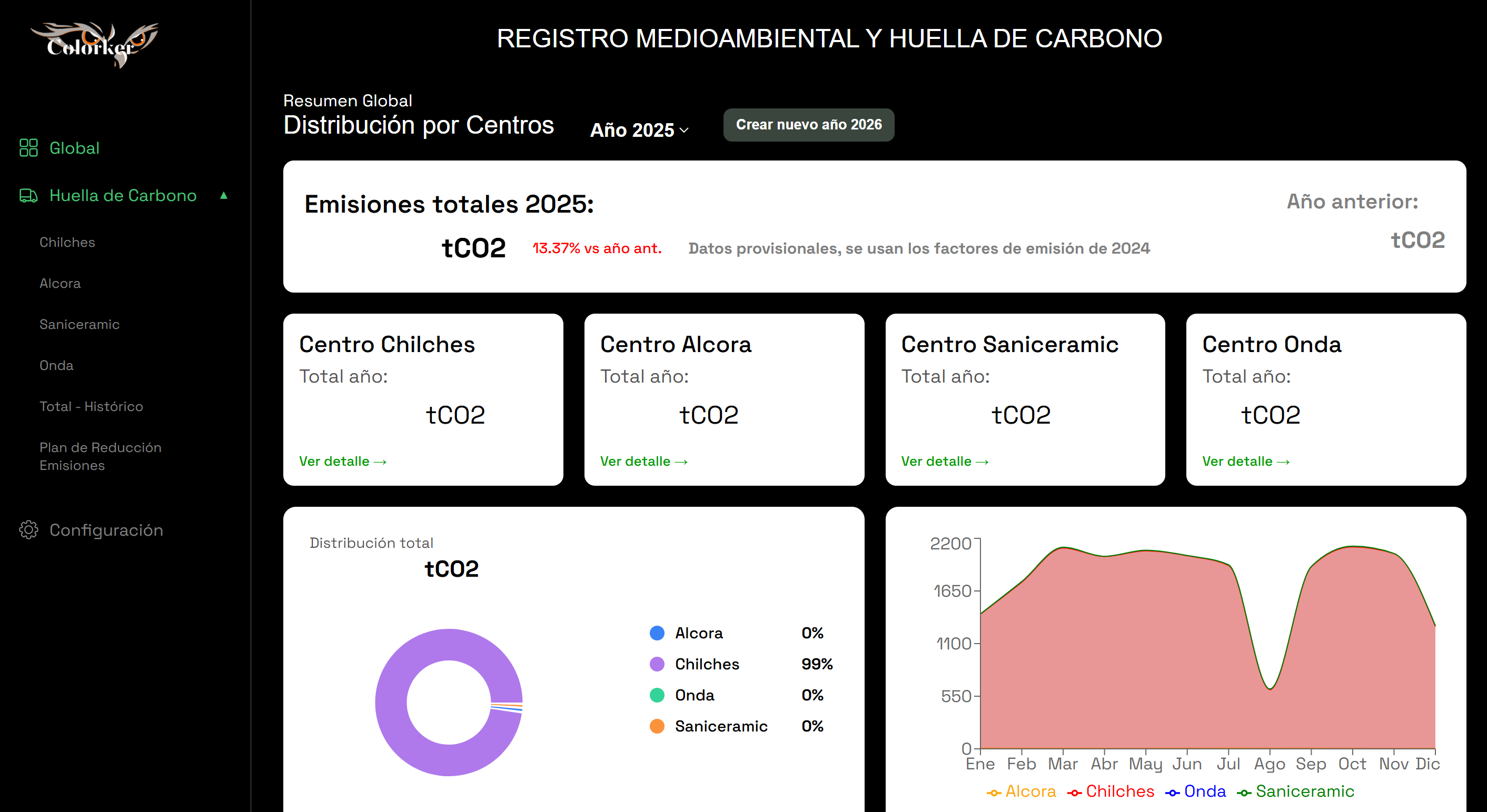1487x812 pixels.
Task: Select Total - Histórico in the sidebar
Action: pos(91,406)
